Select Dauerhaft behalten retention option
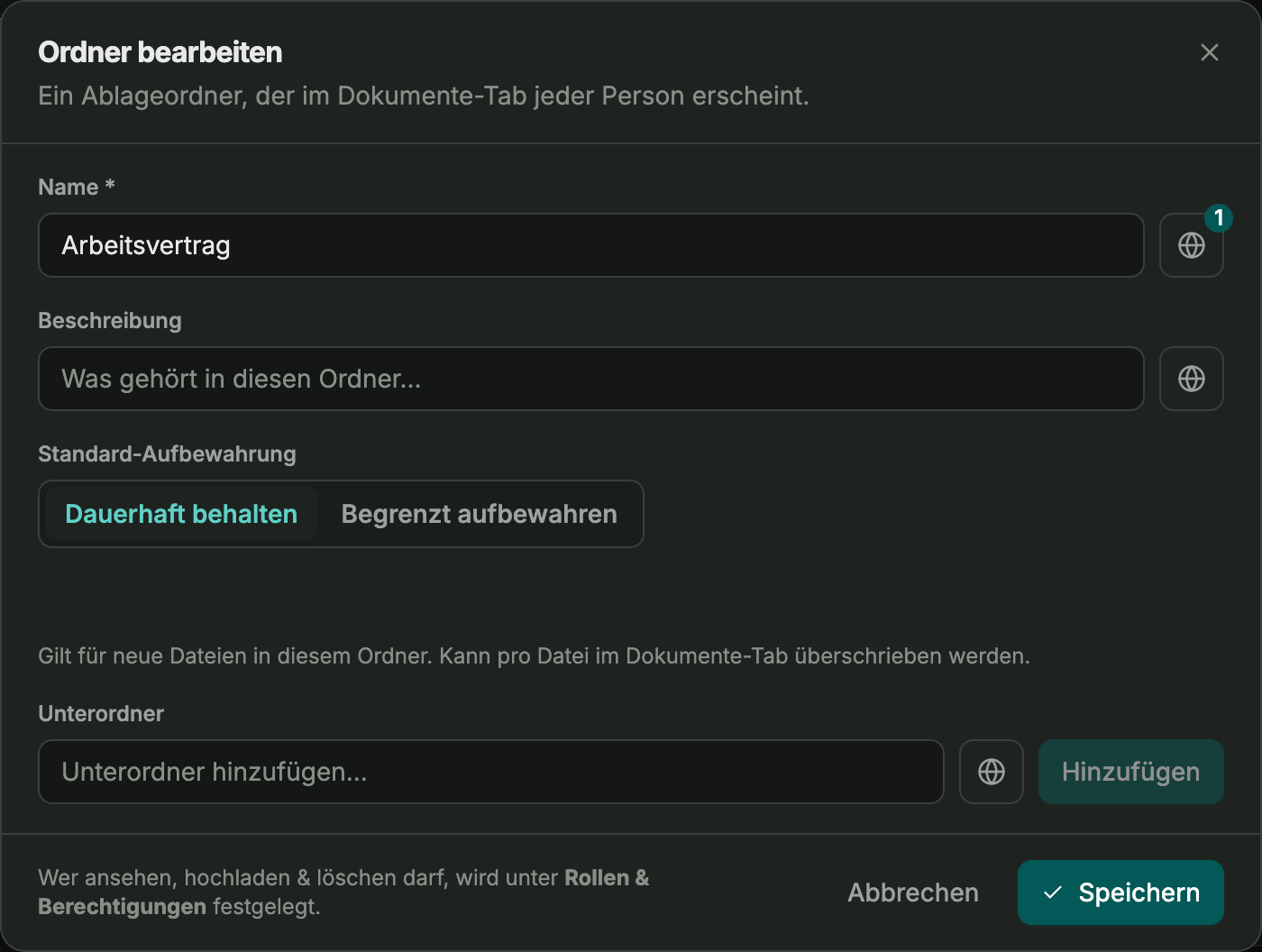The image size is (1262, 952). coord(181,514)
